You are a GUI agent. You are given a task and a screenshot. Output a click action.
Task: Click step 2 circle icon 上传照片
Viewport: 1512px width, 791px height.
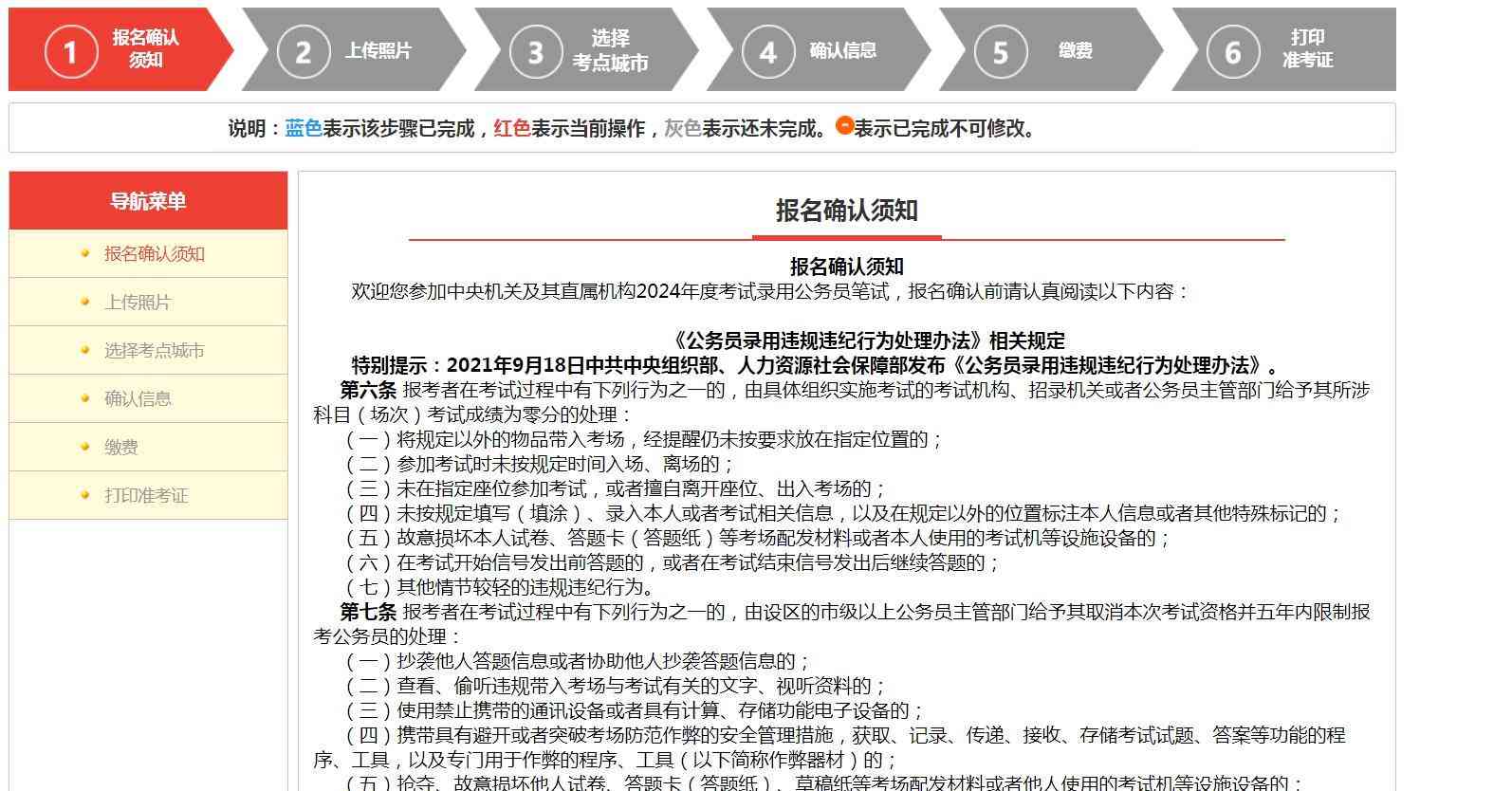[304, 50]
